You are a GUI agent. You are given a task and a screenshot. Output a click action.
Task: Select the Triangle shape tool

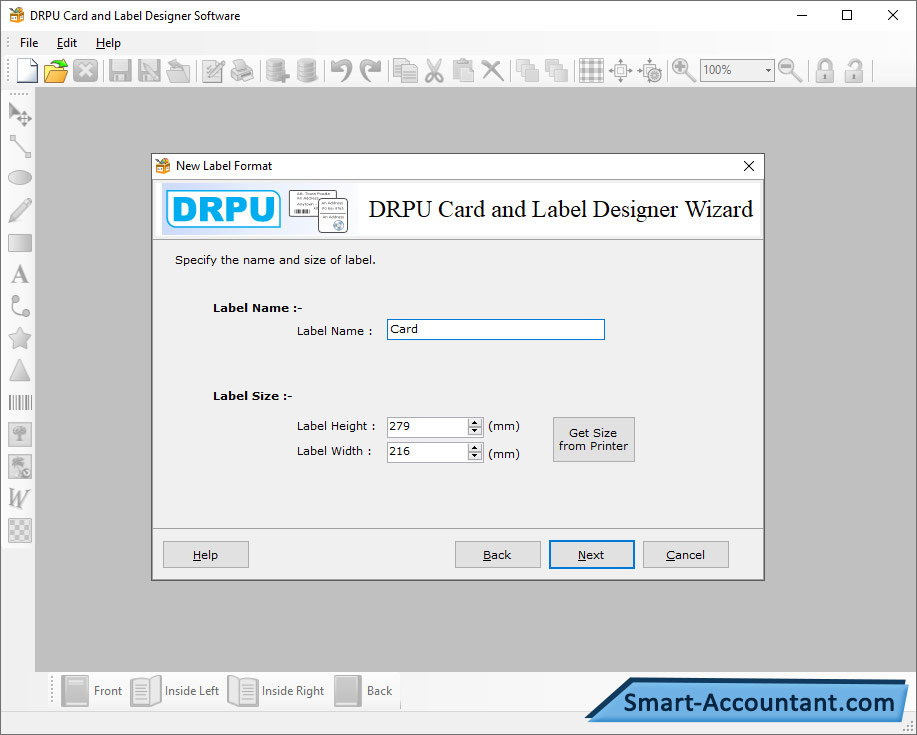(x=20, y=370)
